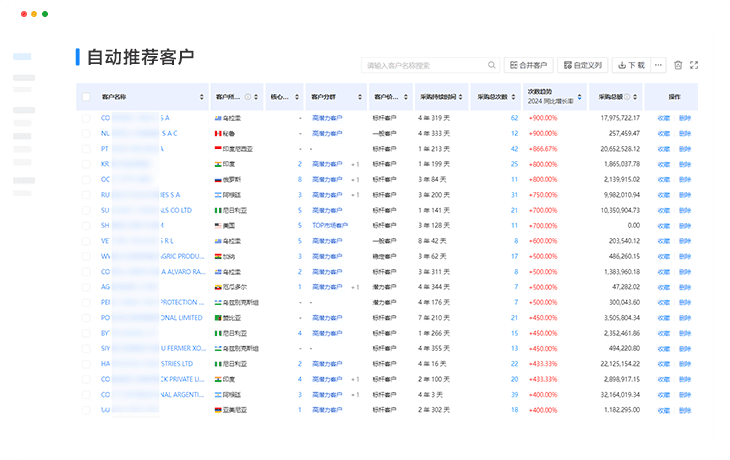Tick the select-all checkbox in table header
Viewport: 730px width, 460px height.
pos(86,97)
